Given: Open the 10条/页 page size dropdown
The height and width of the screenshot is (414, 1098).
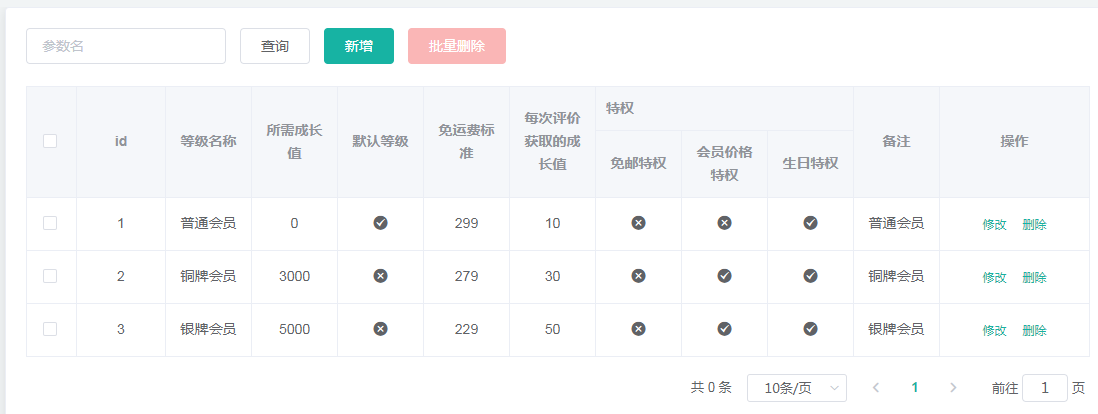Looking at the screenshot, I should pos(796,388).
